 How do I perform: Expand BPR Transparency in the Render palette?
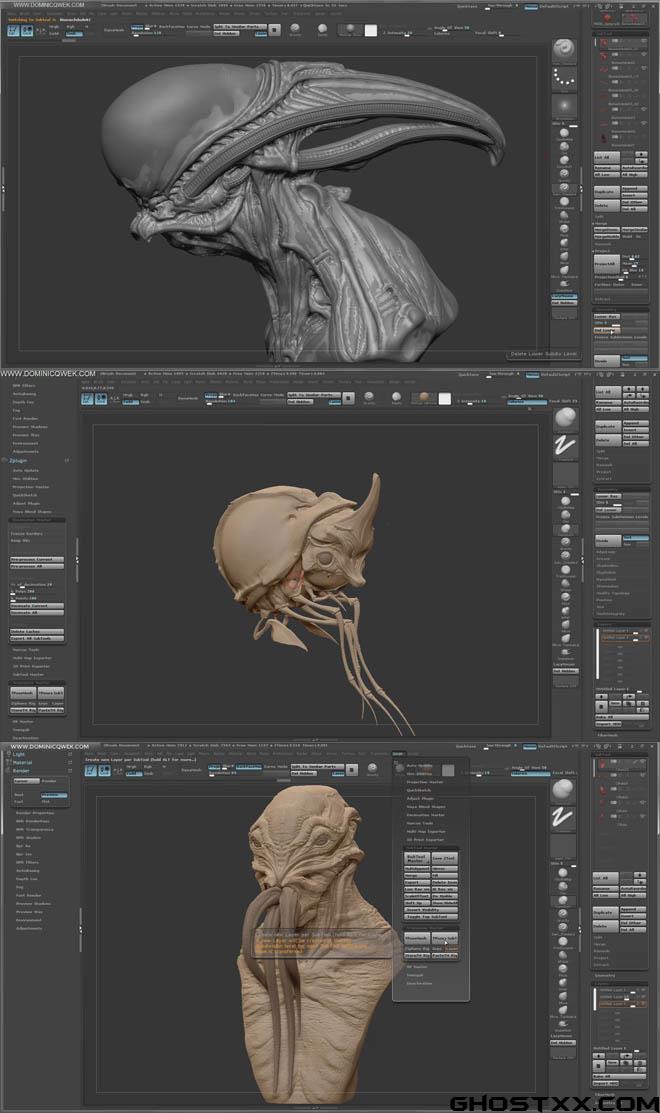(x=35, y=829)
